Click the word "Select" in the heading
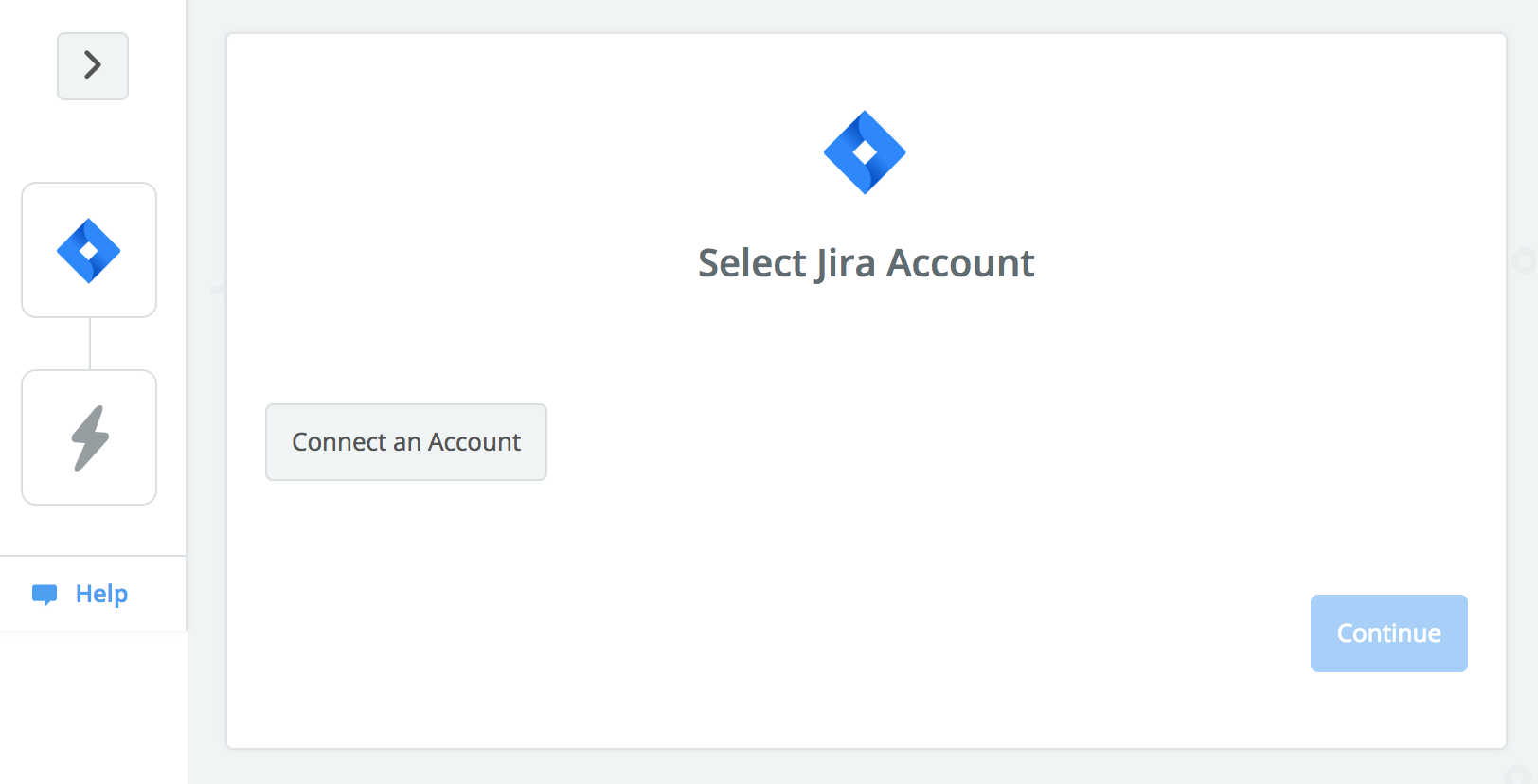Screen dimensions: 1538x784 point(752,263)
